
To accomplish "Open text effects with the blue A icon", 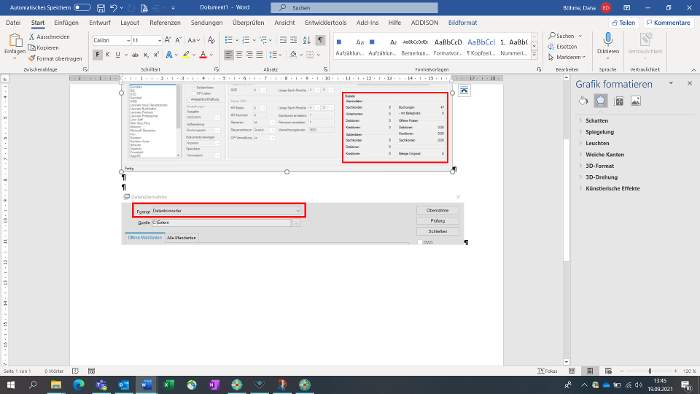I will pyautogui.click(x=169, y=55).
